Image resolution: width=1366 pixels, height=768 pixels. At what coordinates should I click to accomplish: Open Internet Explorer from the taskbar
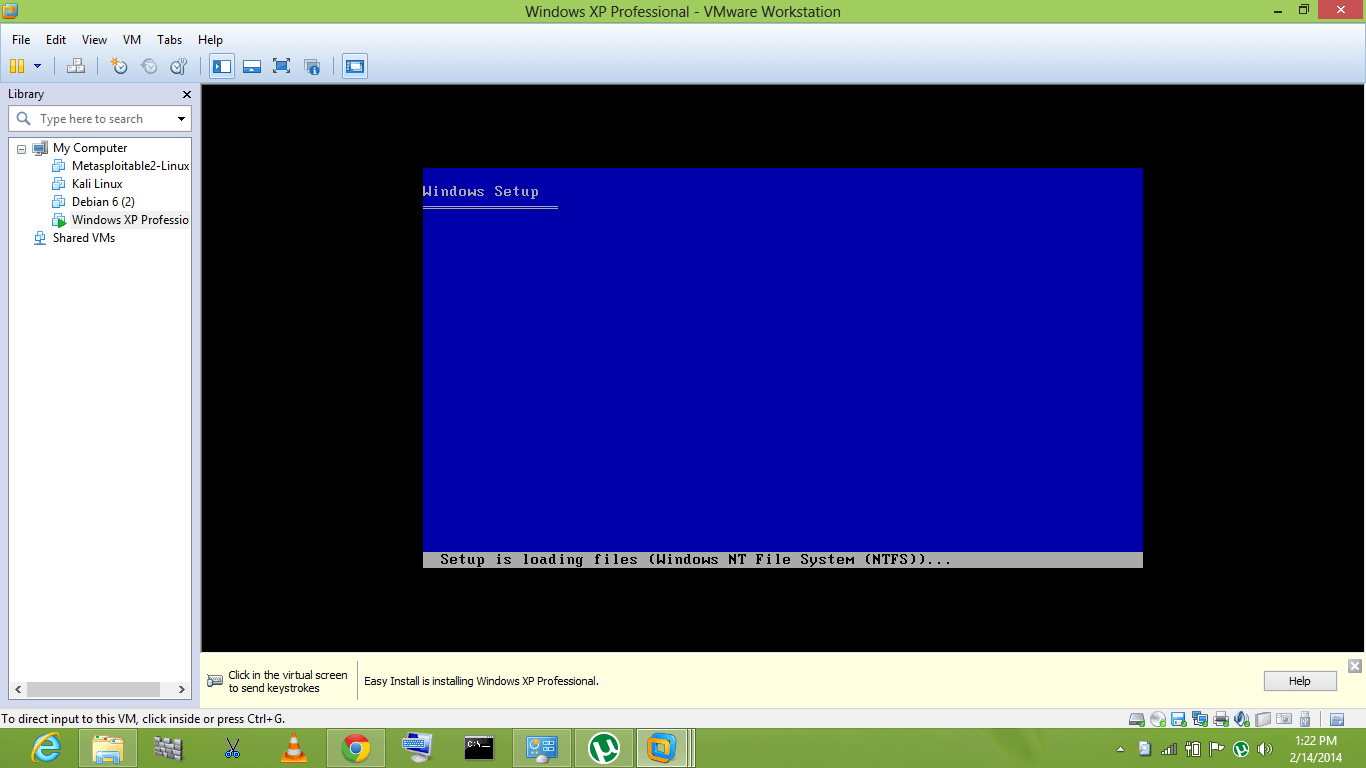46,748
